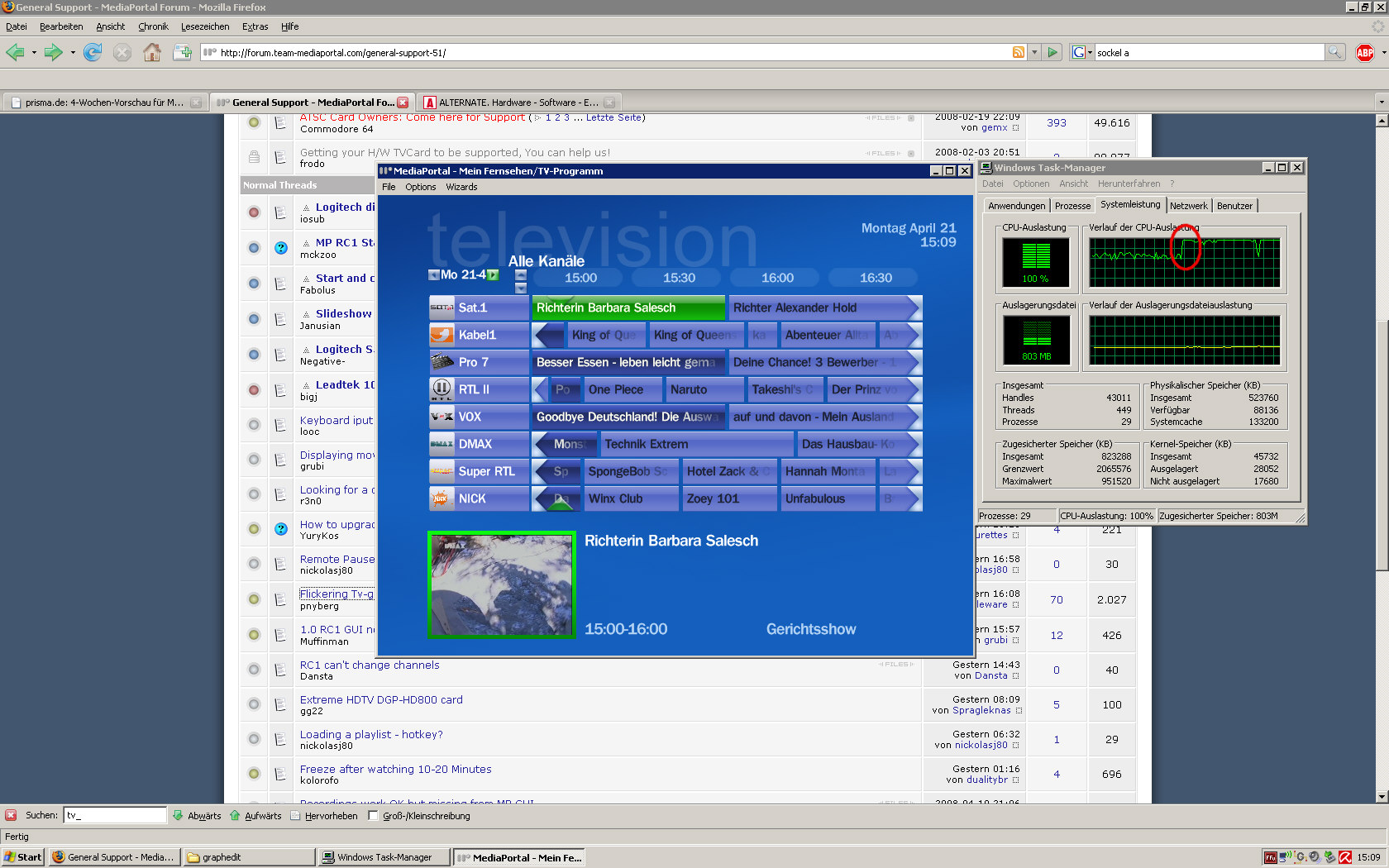Go back with Firefox's green back arrow

[15, 53]
